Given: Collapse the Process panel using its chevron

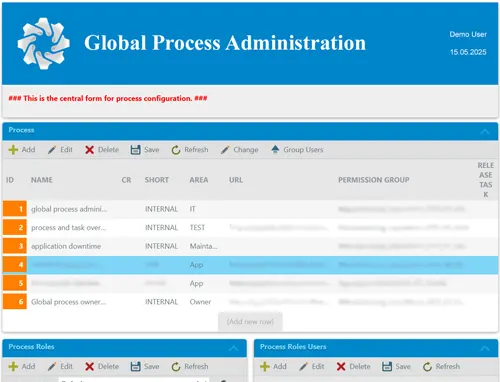Looking at the screenshot, I should point(485,131).
